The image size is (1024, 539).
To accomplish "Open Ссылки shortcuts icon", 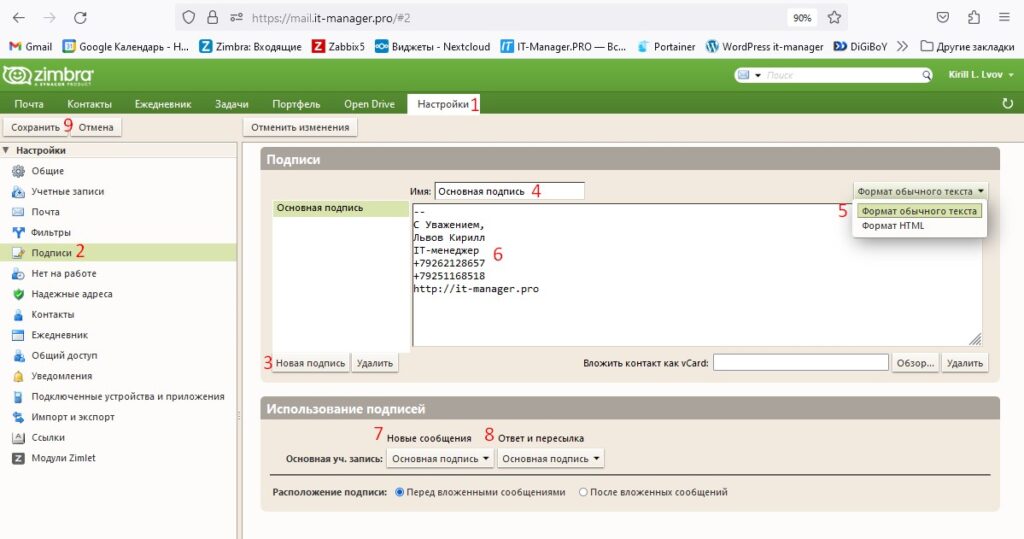I will point(18,438).
